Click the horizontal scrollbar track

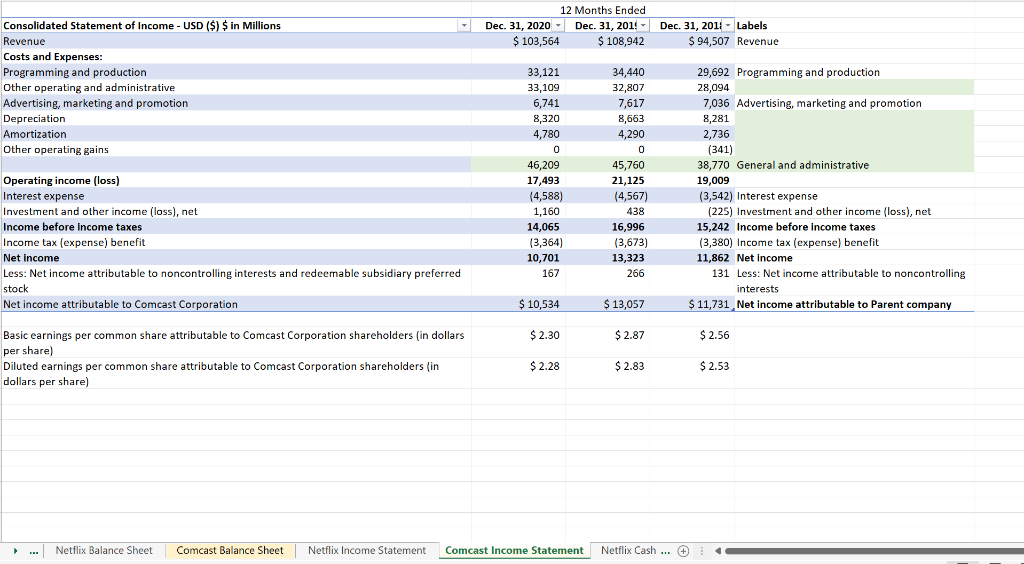874,551
